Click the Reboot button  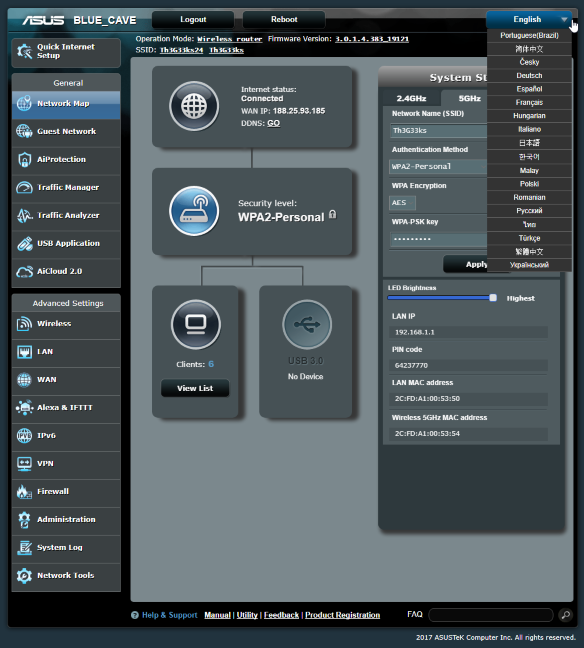point(284,19)
